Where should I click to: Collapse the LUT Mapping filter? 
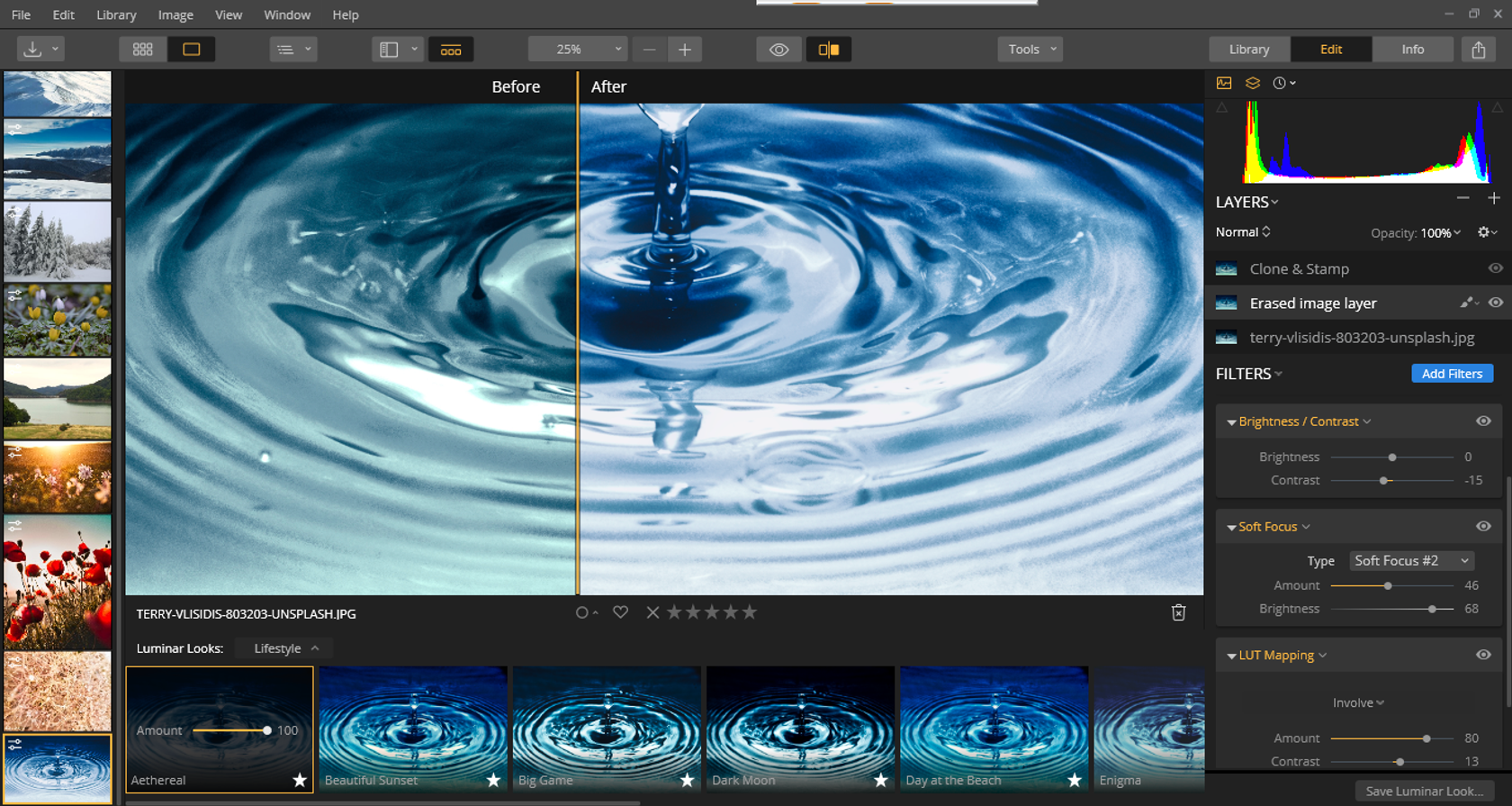click(x=1231, y=657)
